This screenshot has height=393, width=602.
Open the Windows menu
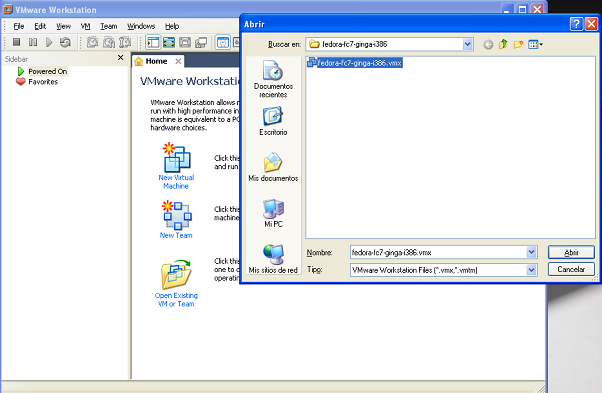(141, 26)
